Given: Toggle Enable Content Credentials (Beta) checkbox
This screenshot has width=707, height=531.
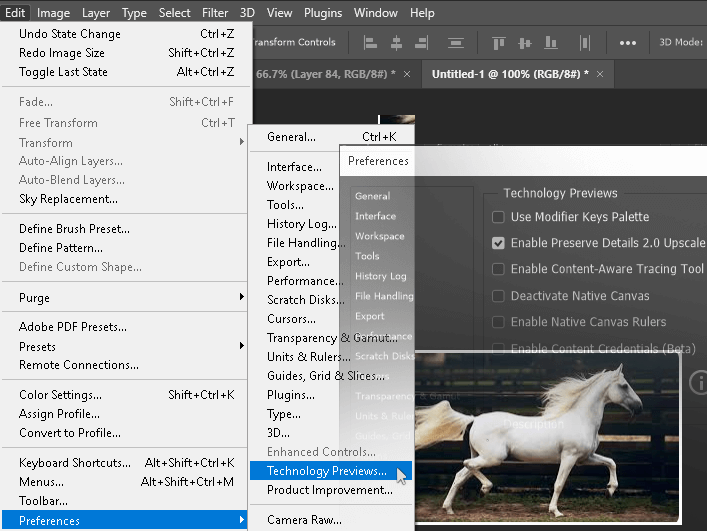Looking at the screenshot, I should [498, 348].
